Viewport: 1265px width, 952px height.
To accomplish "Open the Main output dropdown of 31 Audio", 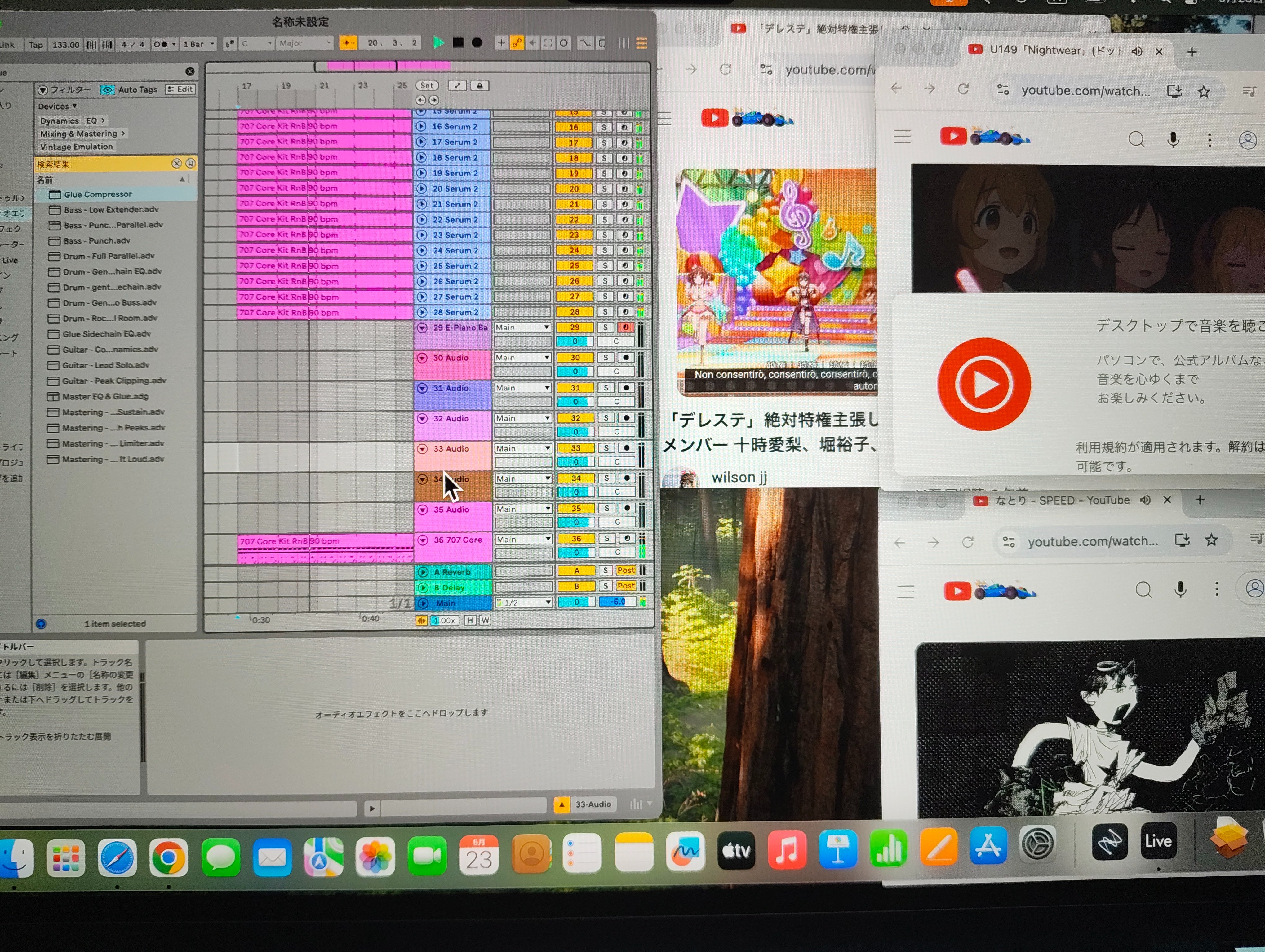I will tap(523, 388).
